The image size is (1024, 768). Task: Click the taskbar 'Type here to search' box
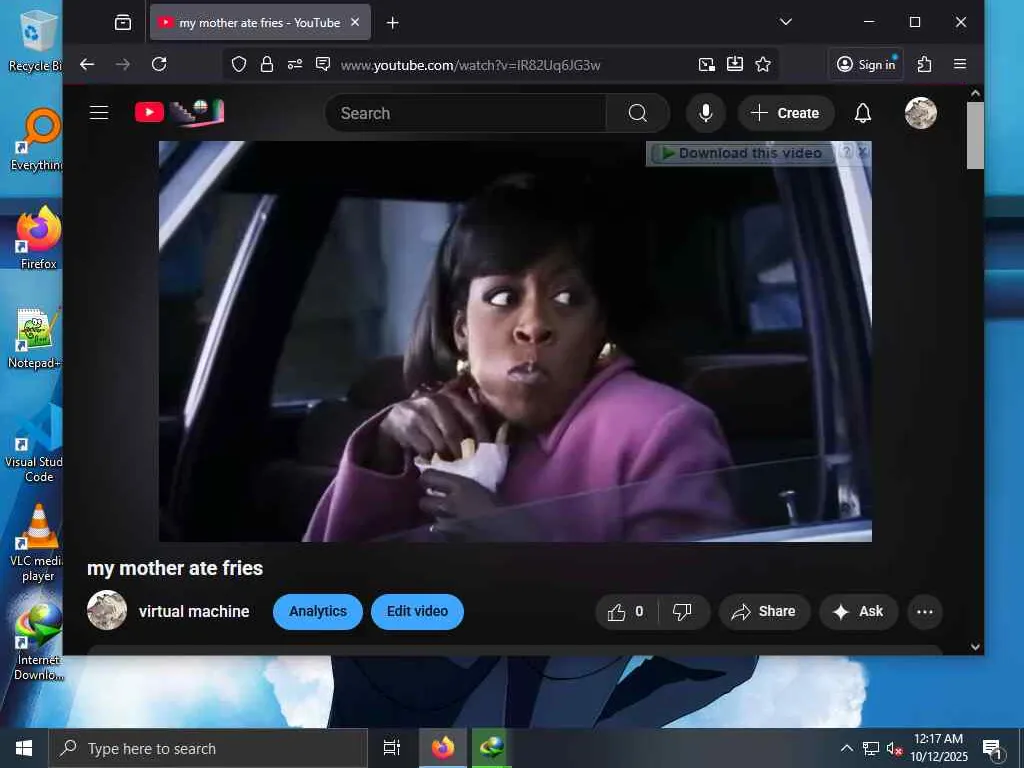208,748
